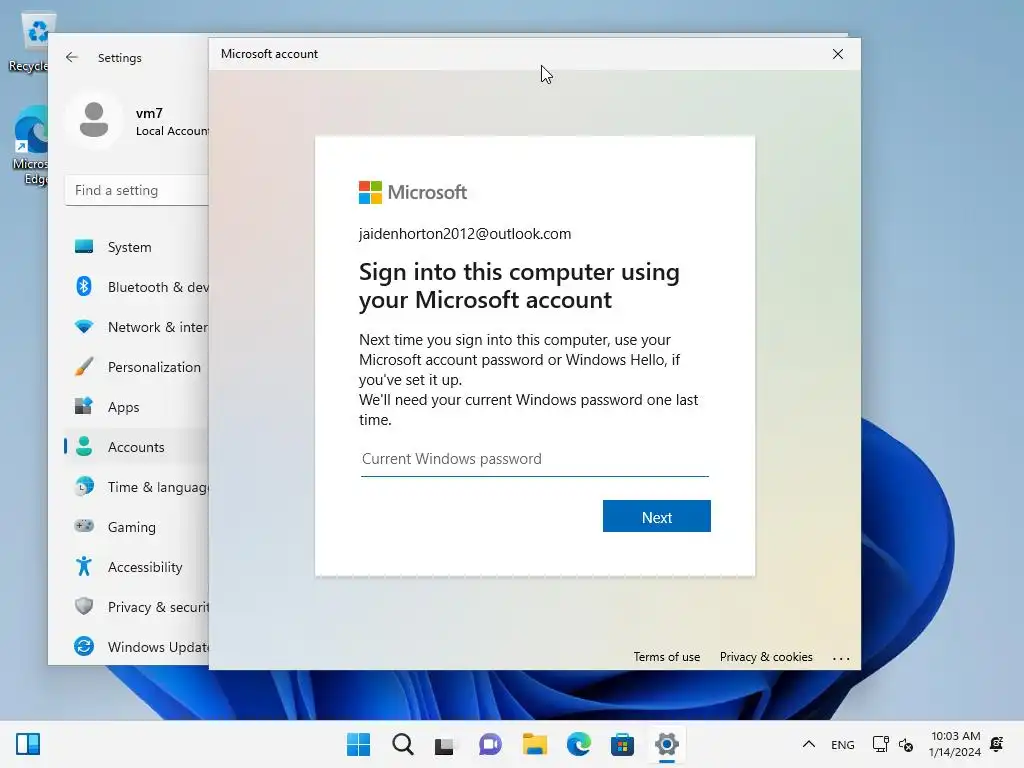Viewport: 1024px width, 768px height.
Task: Click the Personalization paintbrush icon
Action: (84, 366)
